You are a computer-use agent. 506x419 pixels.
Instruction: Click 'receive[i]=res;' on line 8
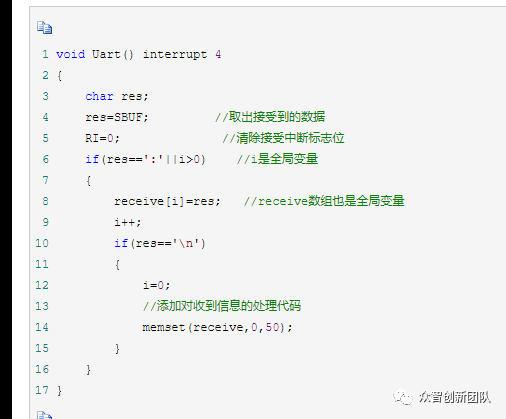pyautogui.click(x=167, y=201)
